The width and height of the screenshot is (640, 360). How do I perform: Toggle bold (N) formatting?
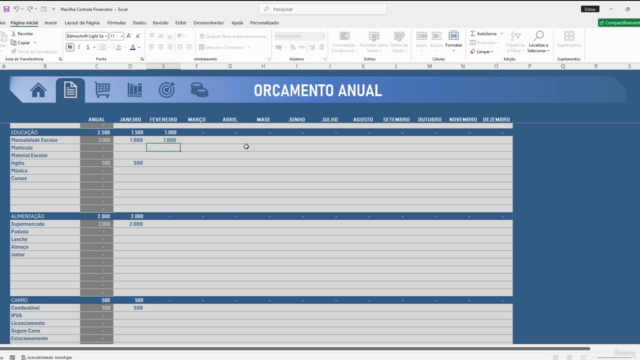coord(70,47)
